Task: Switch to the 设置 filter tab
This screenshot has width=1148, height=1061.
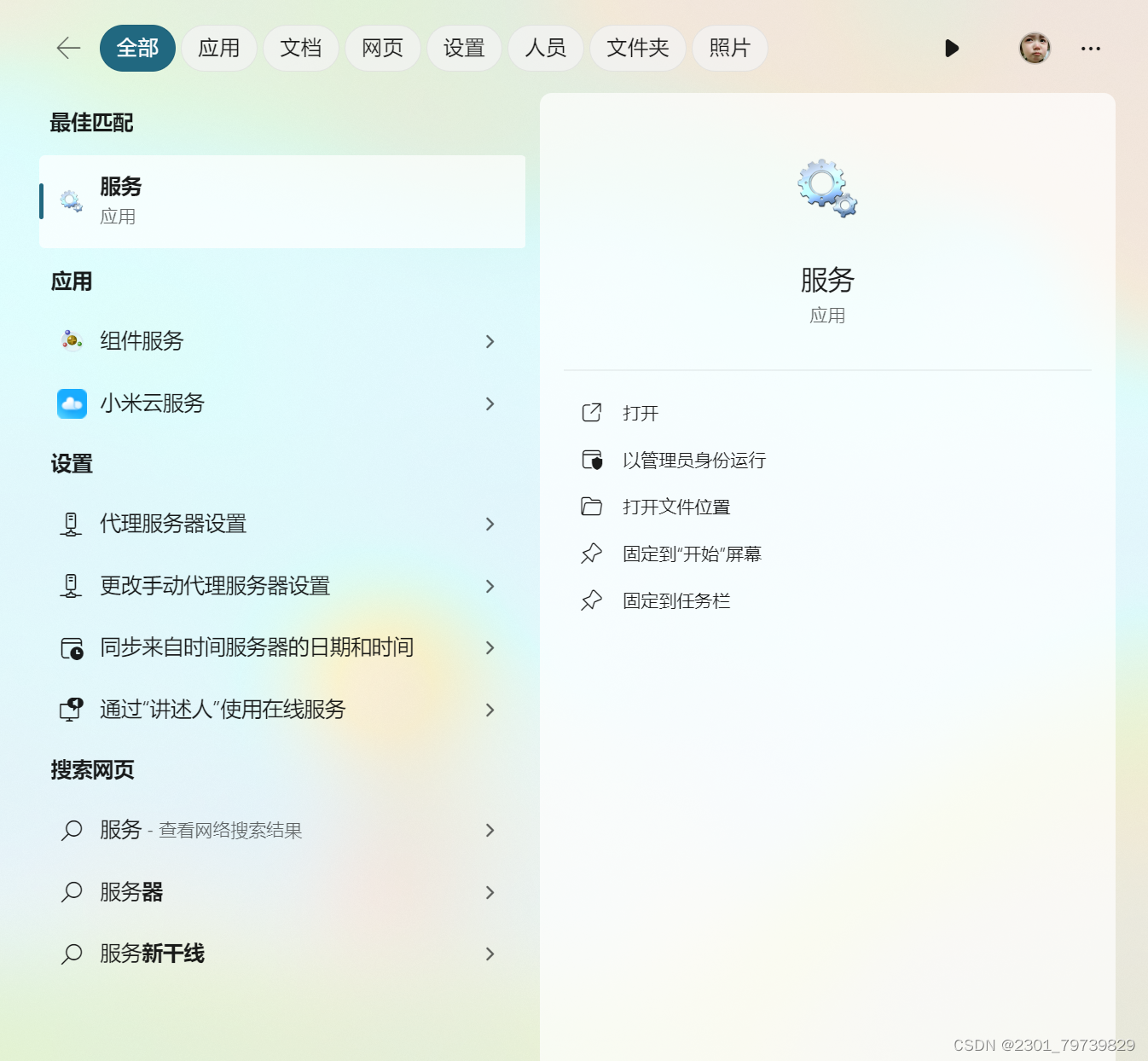Action: (x=464, y=48)
